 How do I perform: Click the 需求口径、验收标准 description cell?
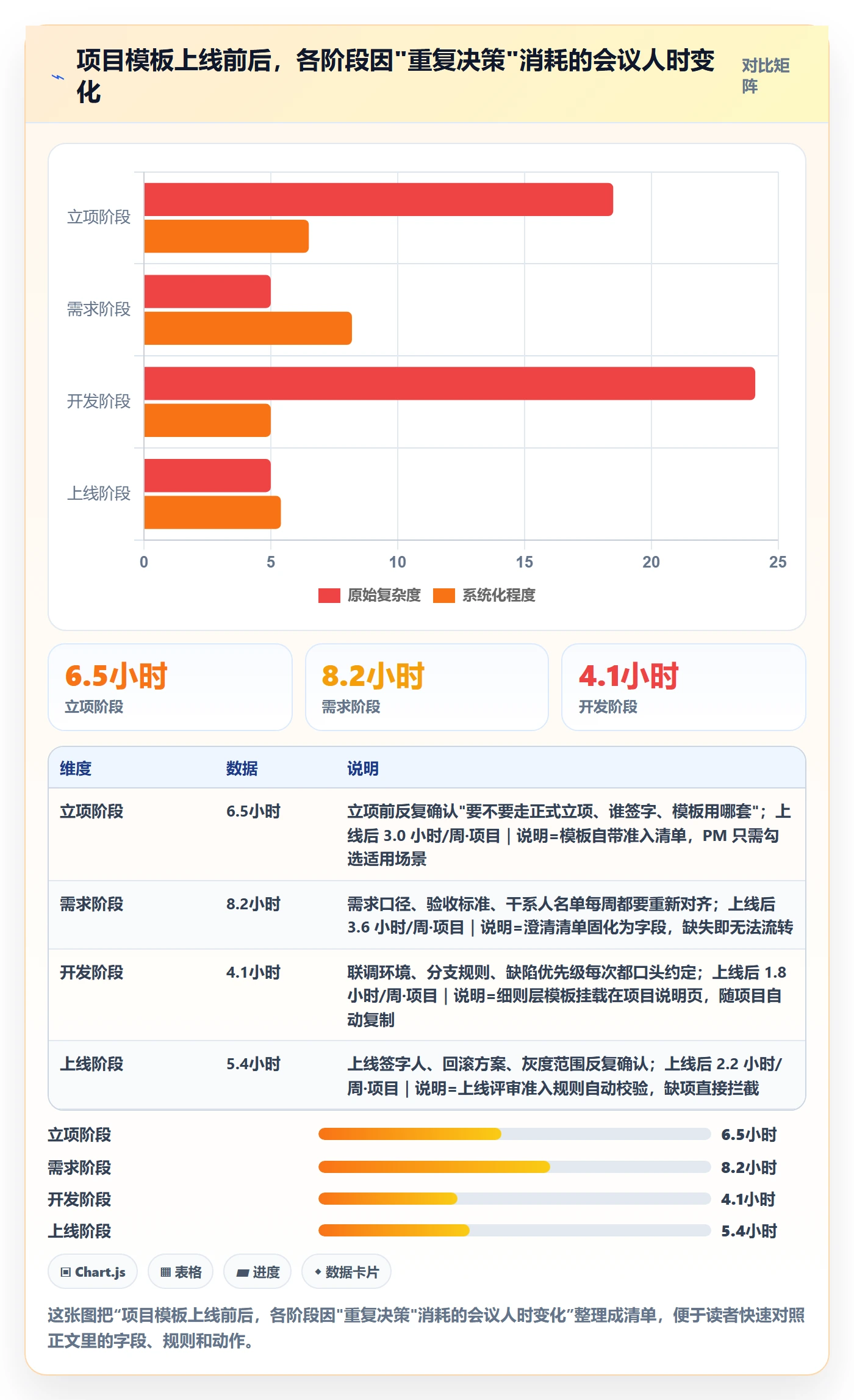tap(570, 915)
